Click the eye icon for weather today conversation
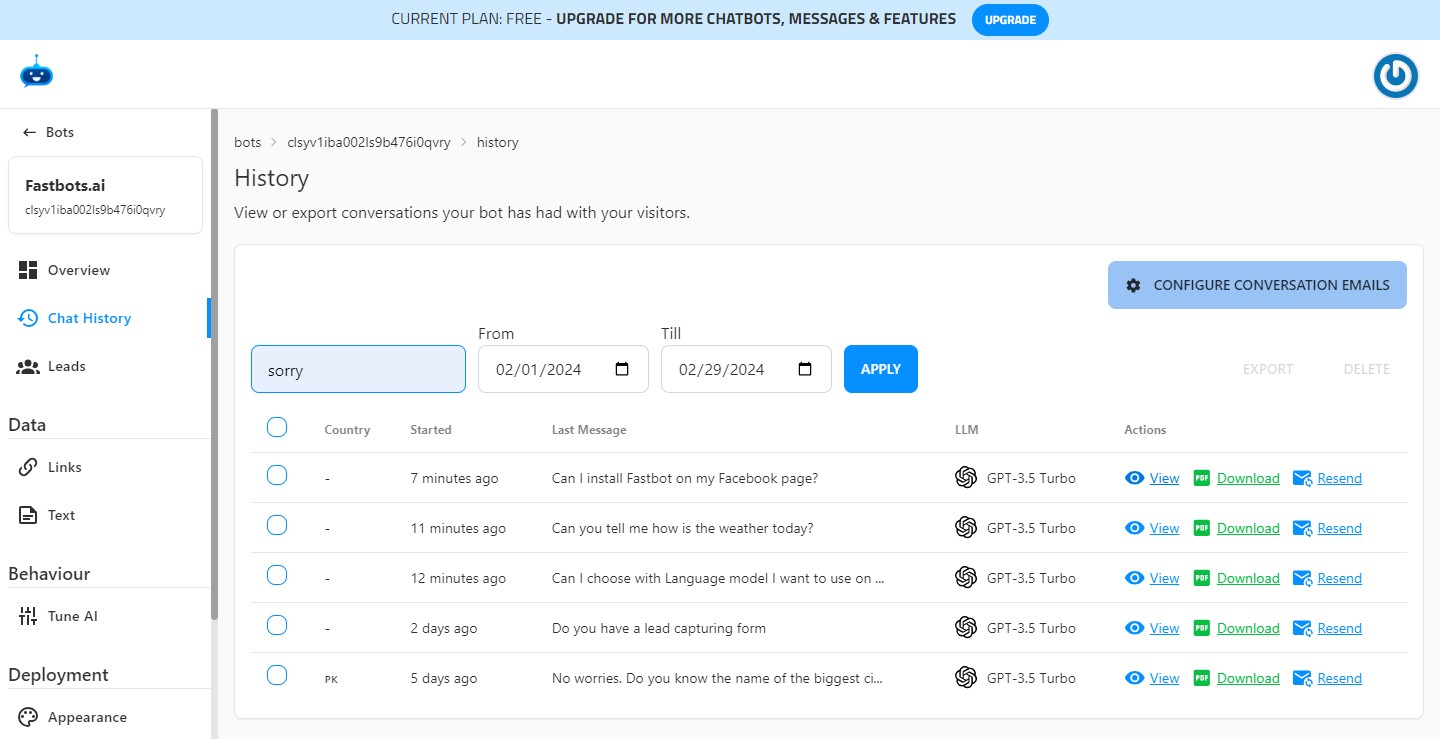1440x739 pixels. [1134, 528]
